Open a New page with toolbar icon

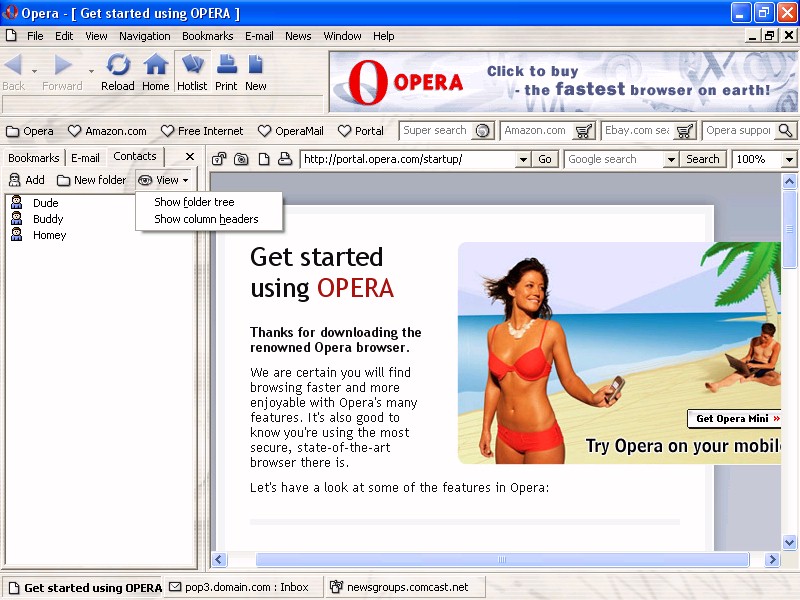point(255,65)
